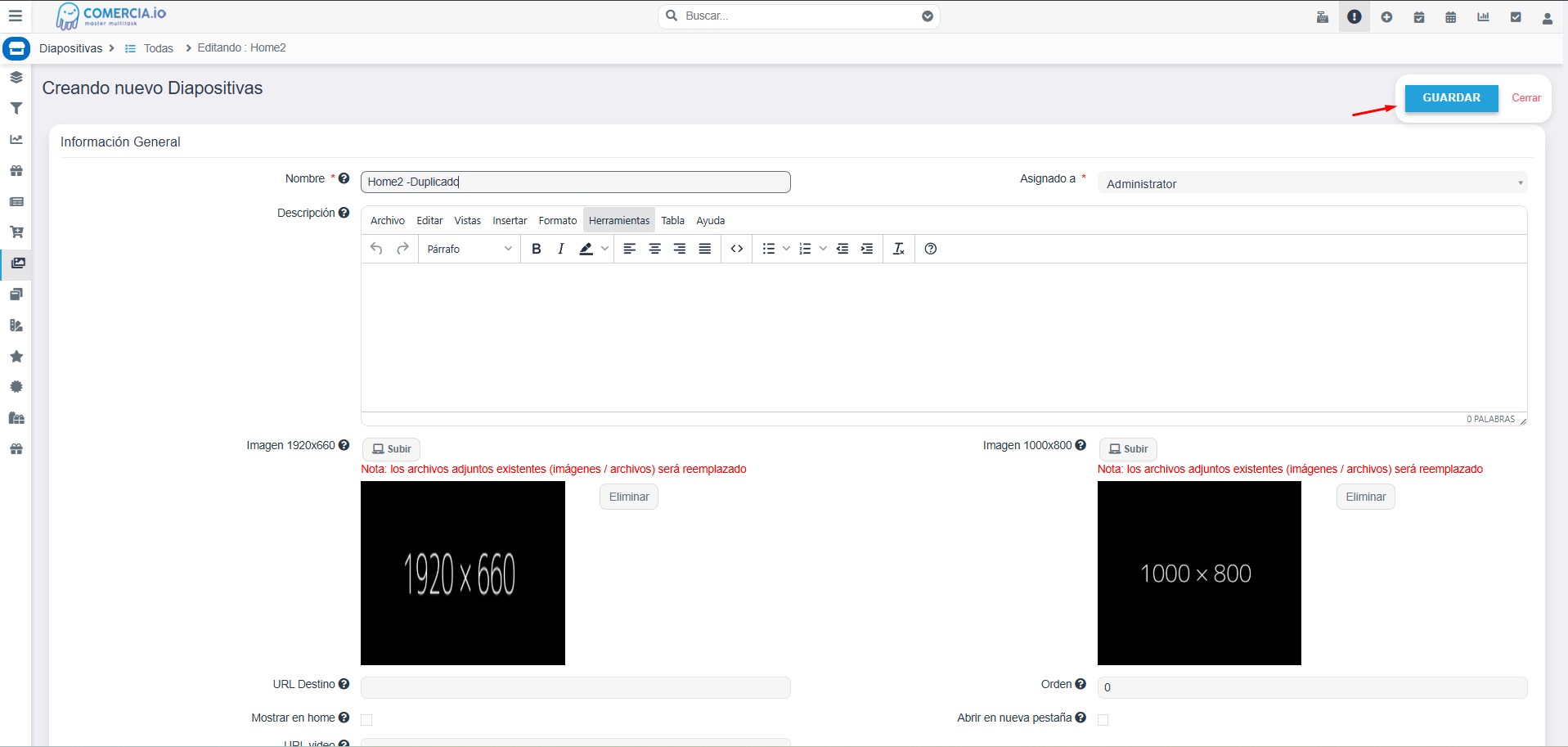This screenshot has width=1568, height=747.
Task: Open the Asignado a Administrator dropdown
Action: (x=1312, y=183)
